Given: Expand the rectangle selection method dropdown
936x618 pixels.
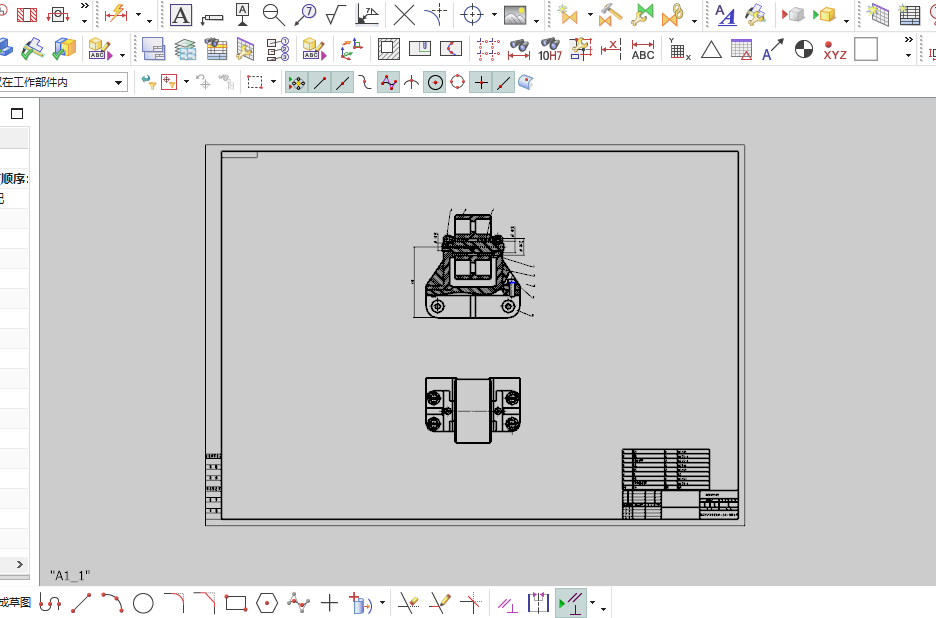Looking at the screenshot, I should (273, 82).
